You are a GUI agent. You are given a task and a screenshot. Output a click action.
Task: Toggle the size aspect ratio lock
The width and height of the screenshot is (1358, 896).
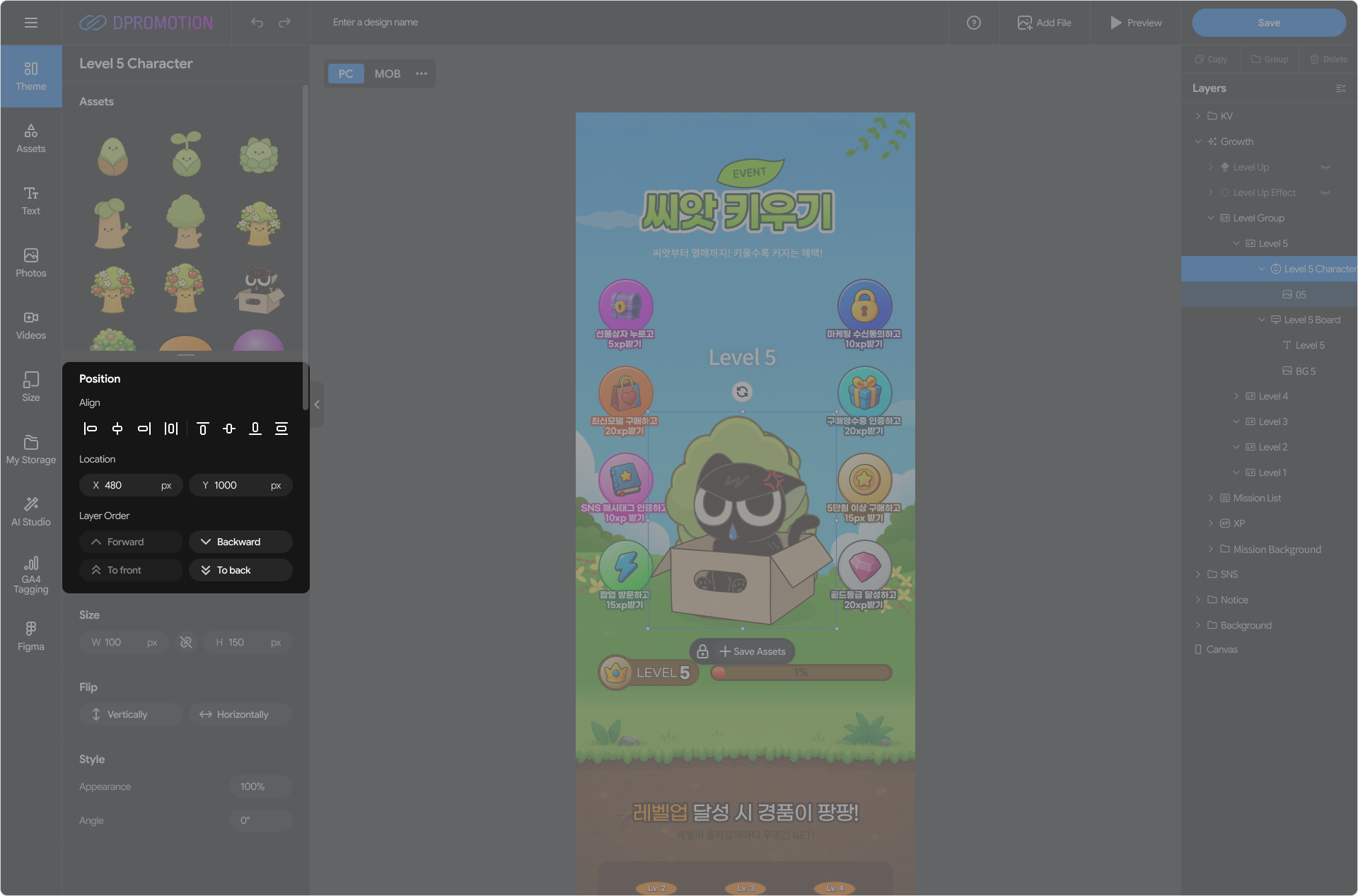coord(186,642)
